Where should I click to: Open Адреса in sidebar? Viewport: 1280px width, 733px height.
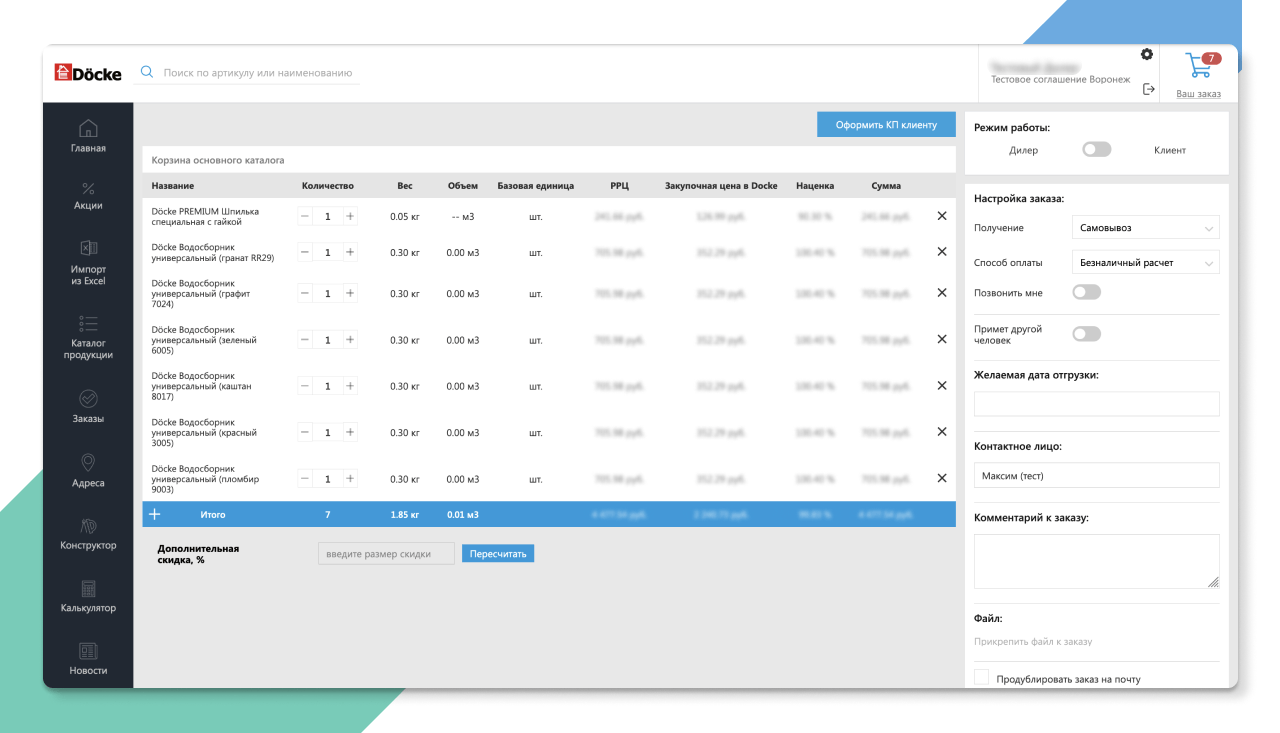click(88, 470)
